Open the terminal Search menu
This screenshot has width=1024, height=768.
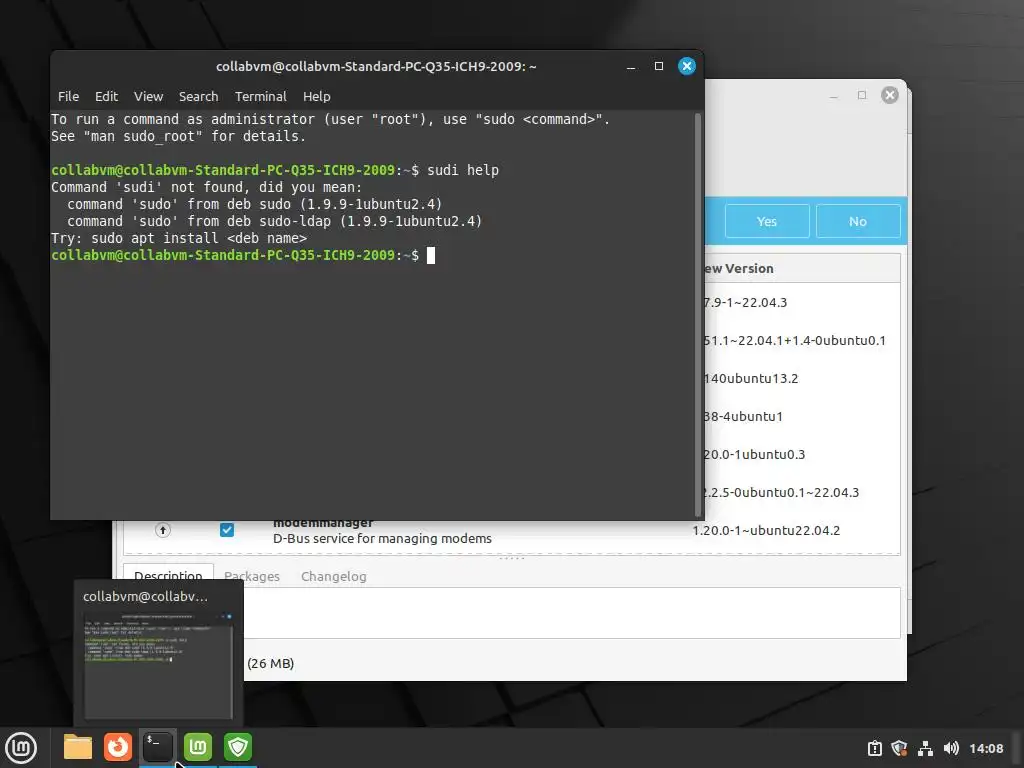point(199,96)
